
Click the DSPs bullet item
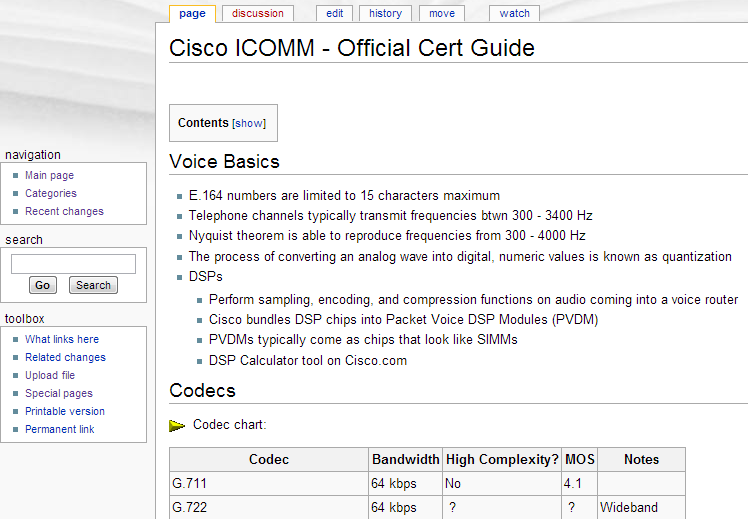click(x=206, y=277)
